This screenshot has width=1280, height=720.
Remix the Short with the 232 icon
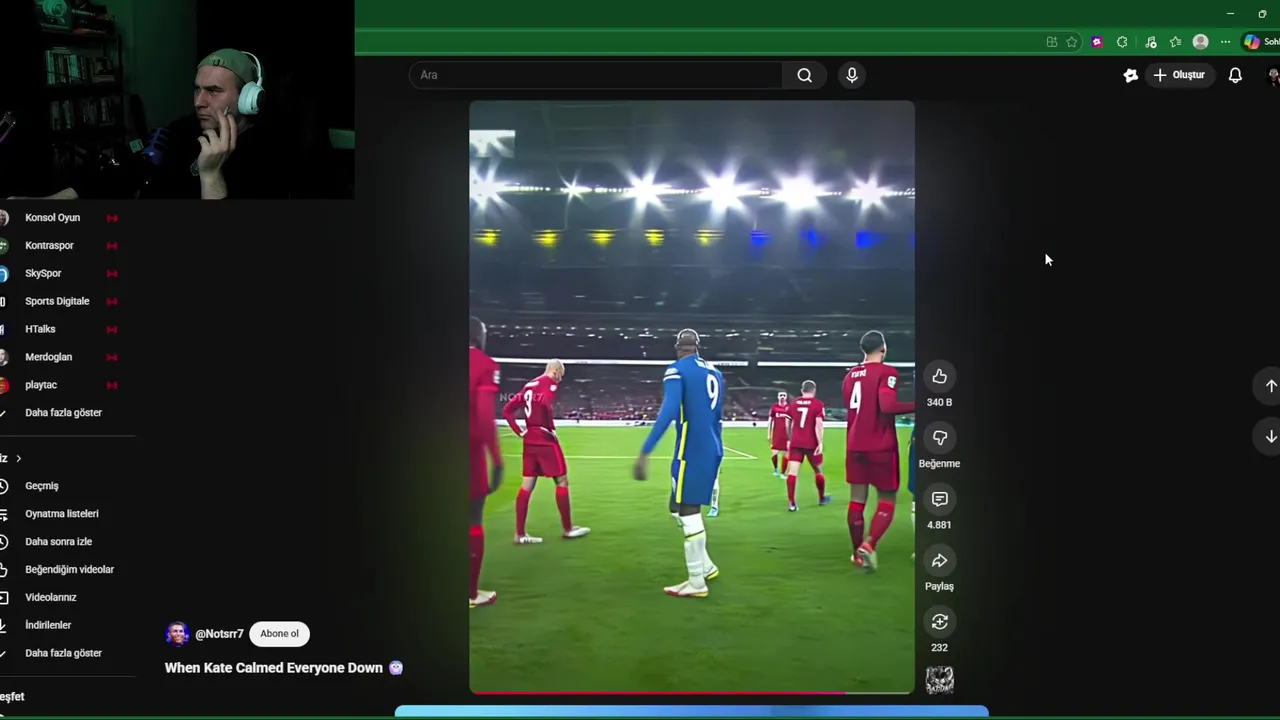tap(939, 622)
